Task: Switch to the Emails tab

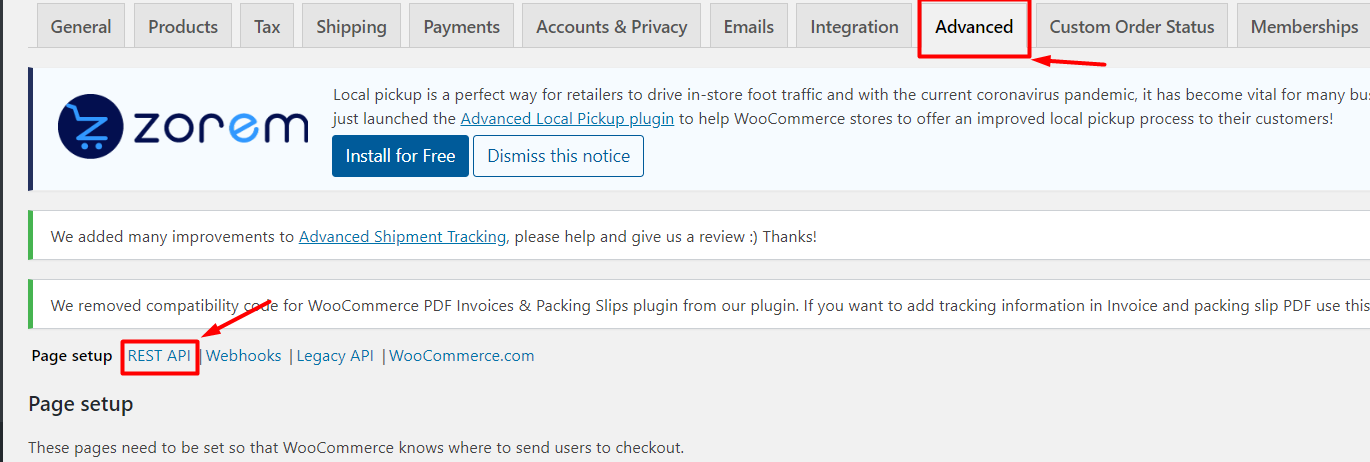Action: (x=749, y=26)
